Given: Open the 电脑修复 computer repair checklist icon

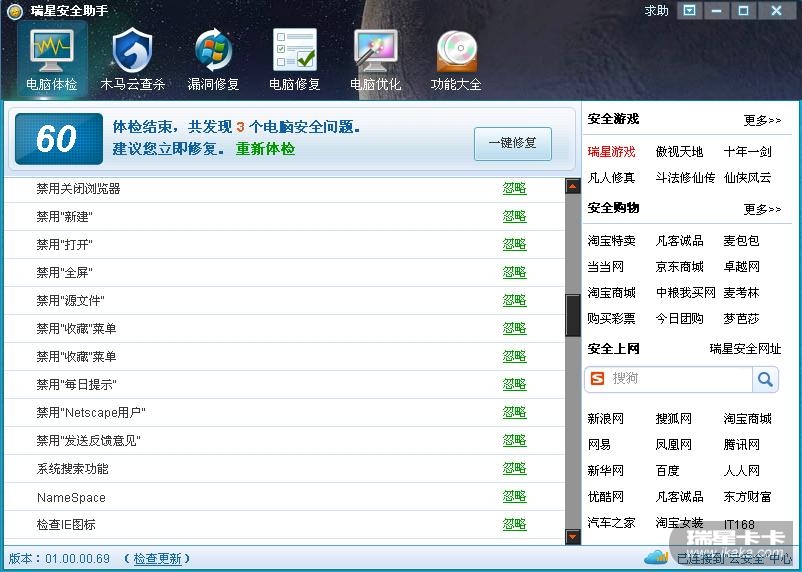Looking at the screenshot, I should coord(295,50).
